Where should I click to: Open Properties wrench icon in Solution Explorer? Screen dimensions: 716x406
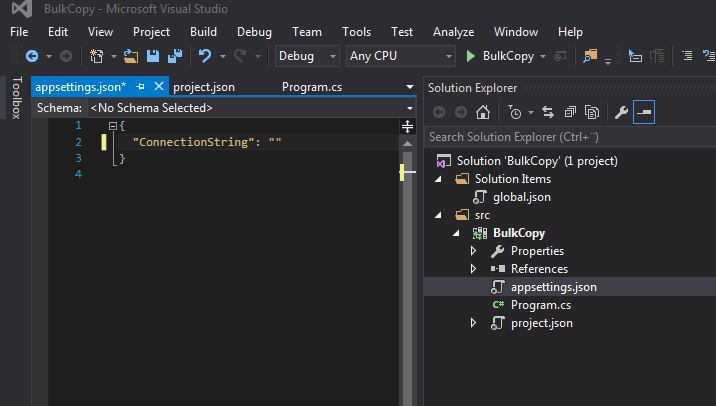pos(621,112)
